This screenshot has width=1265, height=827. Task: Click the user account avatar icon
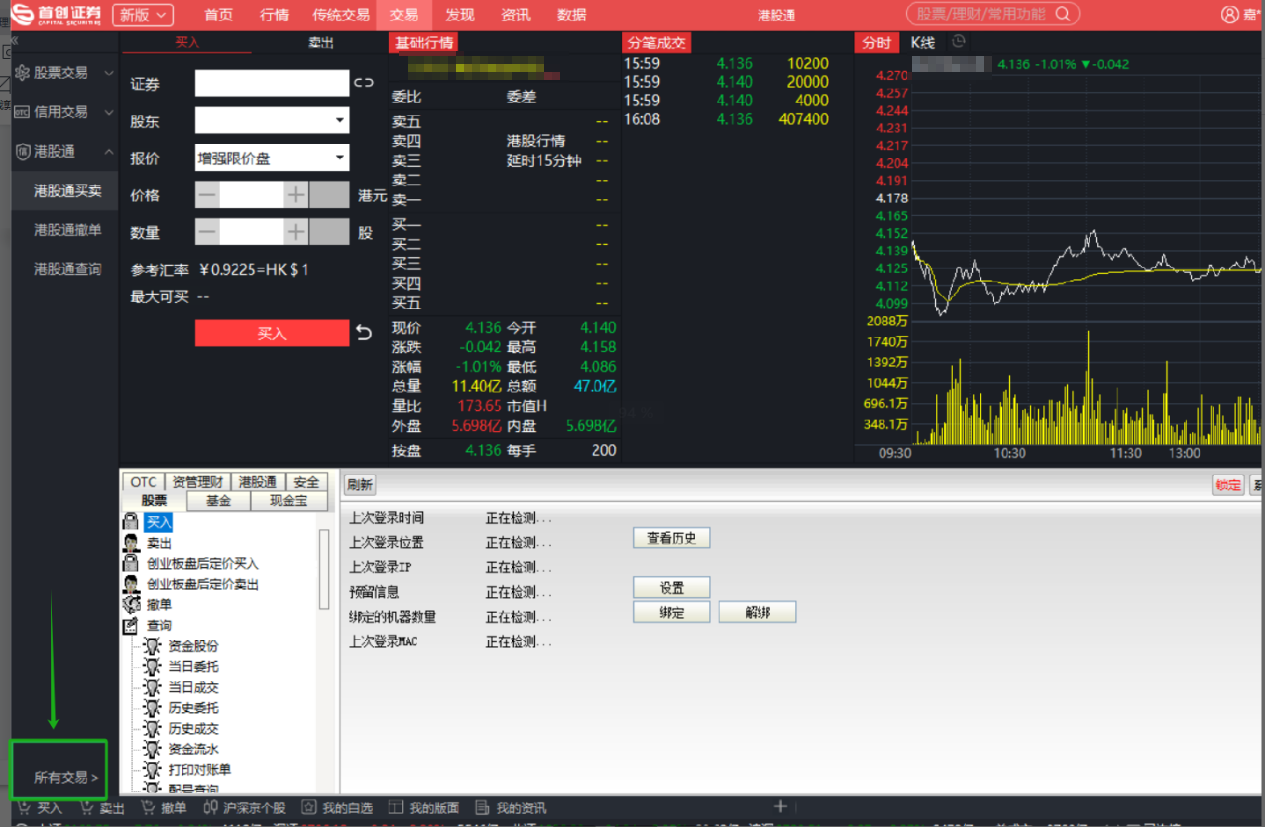1229,14
